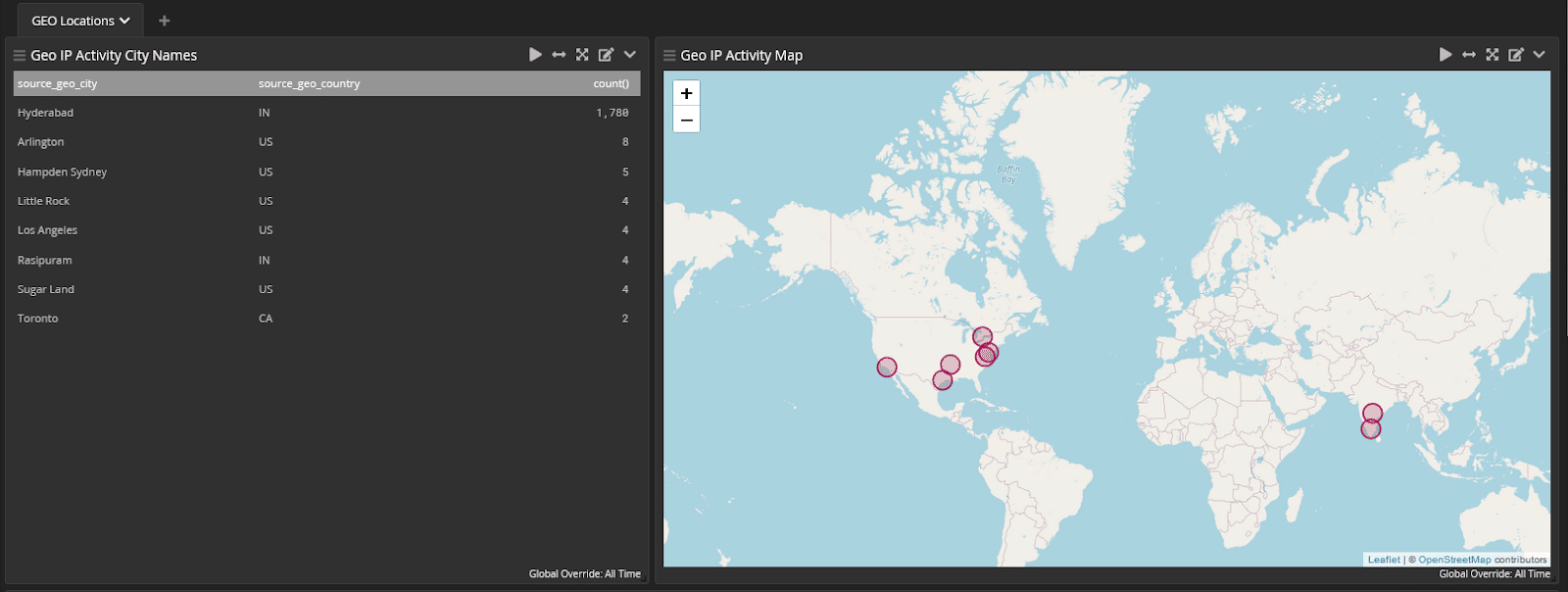Viewport: 1568px width, 592px height.
Task: Run the Geo IP Activity Map query
Action: click(1445, 55)
